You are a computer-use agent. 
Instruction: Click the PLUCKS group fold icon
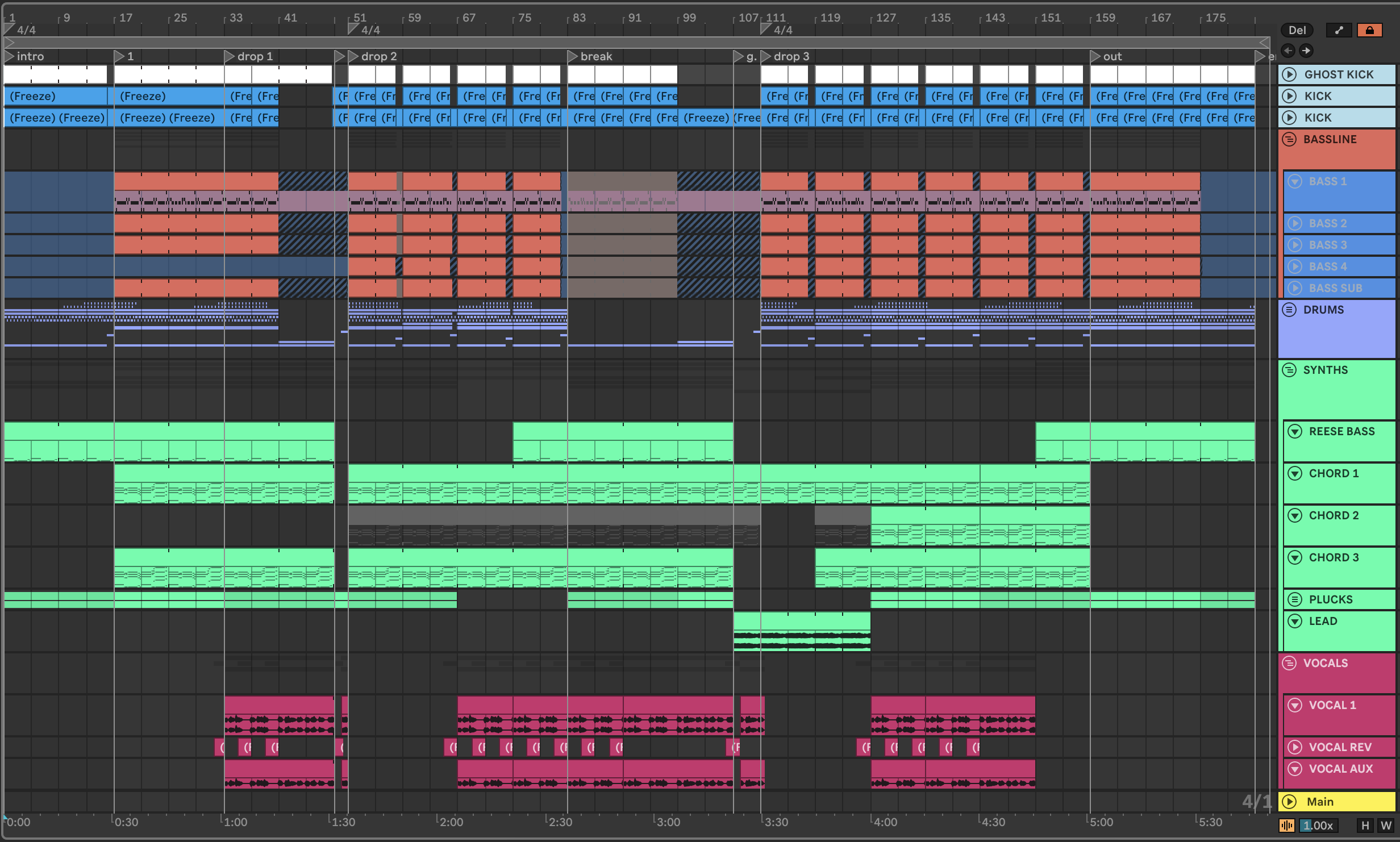(1295, 599)
